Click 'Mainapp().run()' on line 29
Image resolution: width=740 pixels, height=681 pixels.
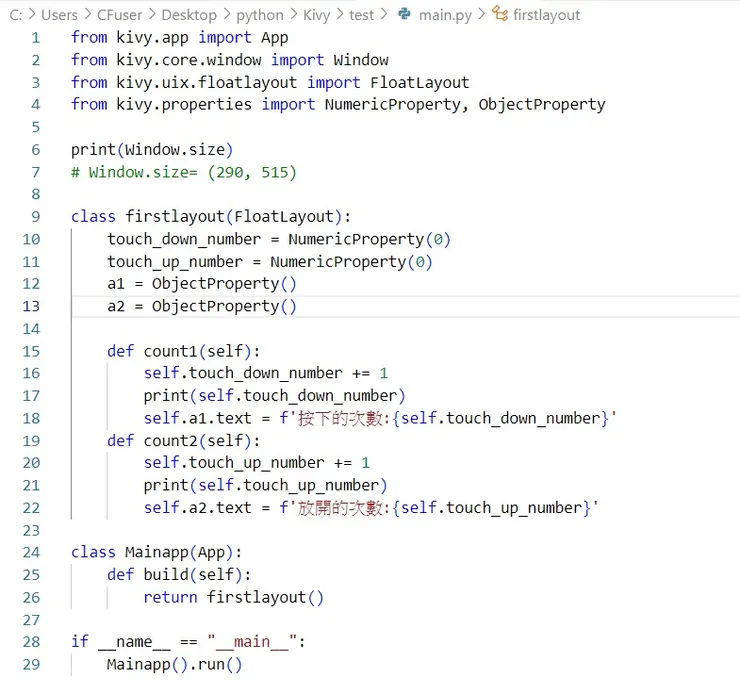[175, 664]
